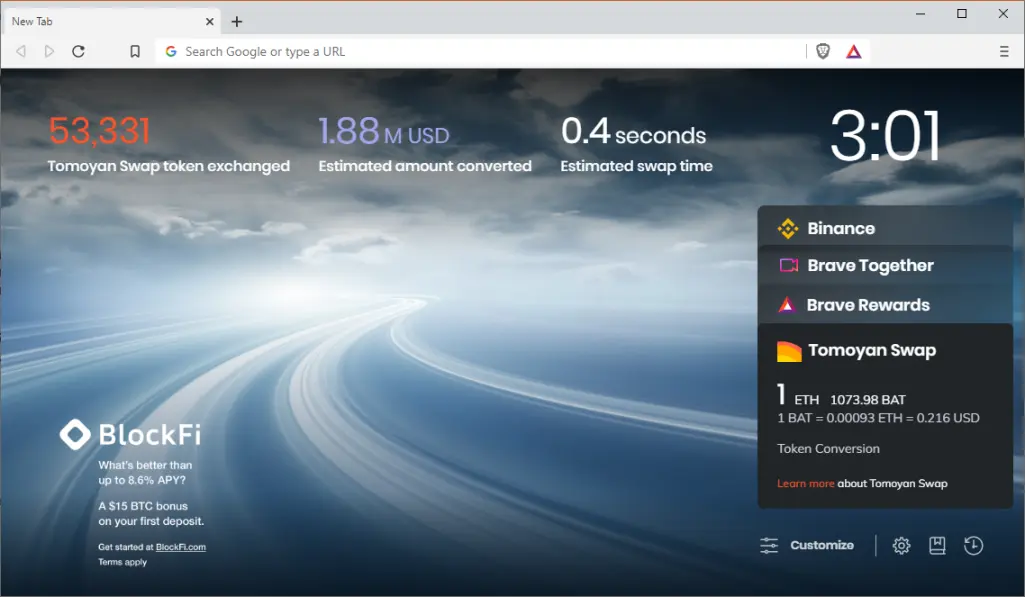This screenshot has height=597, width=1025.
Task: Expand the Binance widget
Action: pyautogui.click(x=885, y=226)
